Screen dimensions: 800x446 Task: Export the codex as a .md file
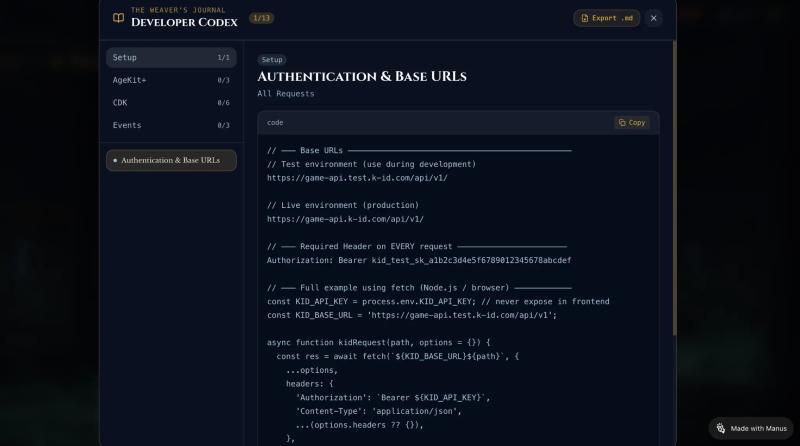607,18
